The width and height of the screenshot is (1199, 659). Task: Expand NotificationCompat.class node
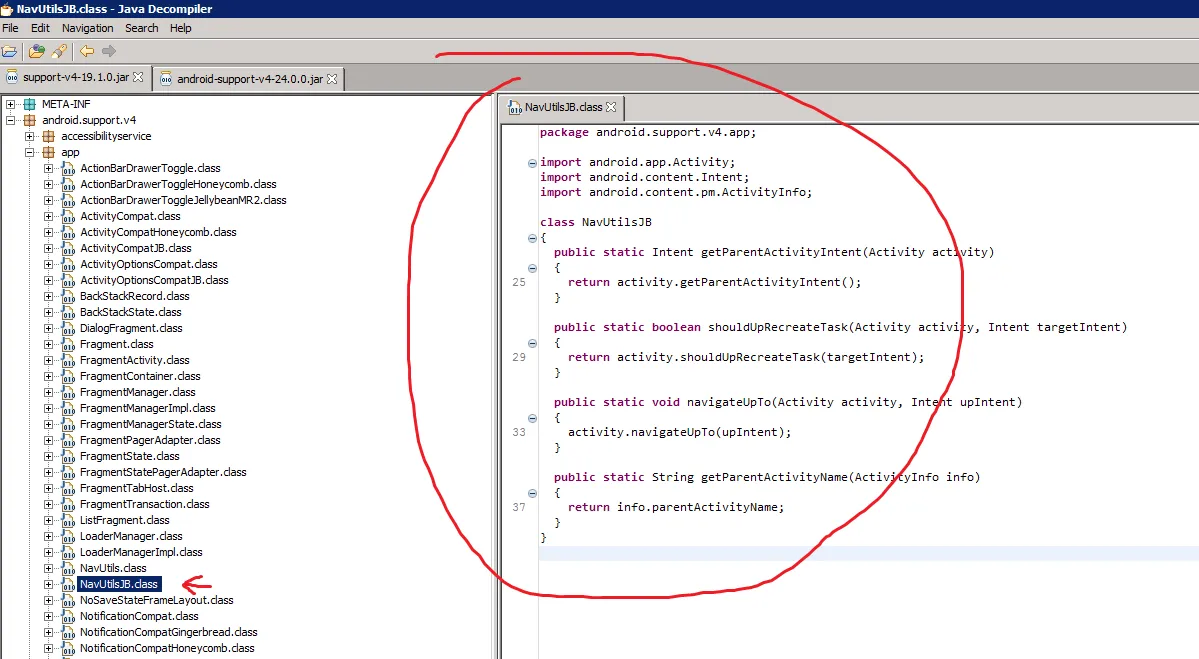point(49,616)
